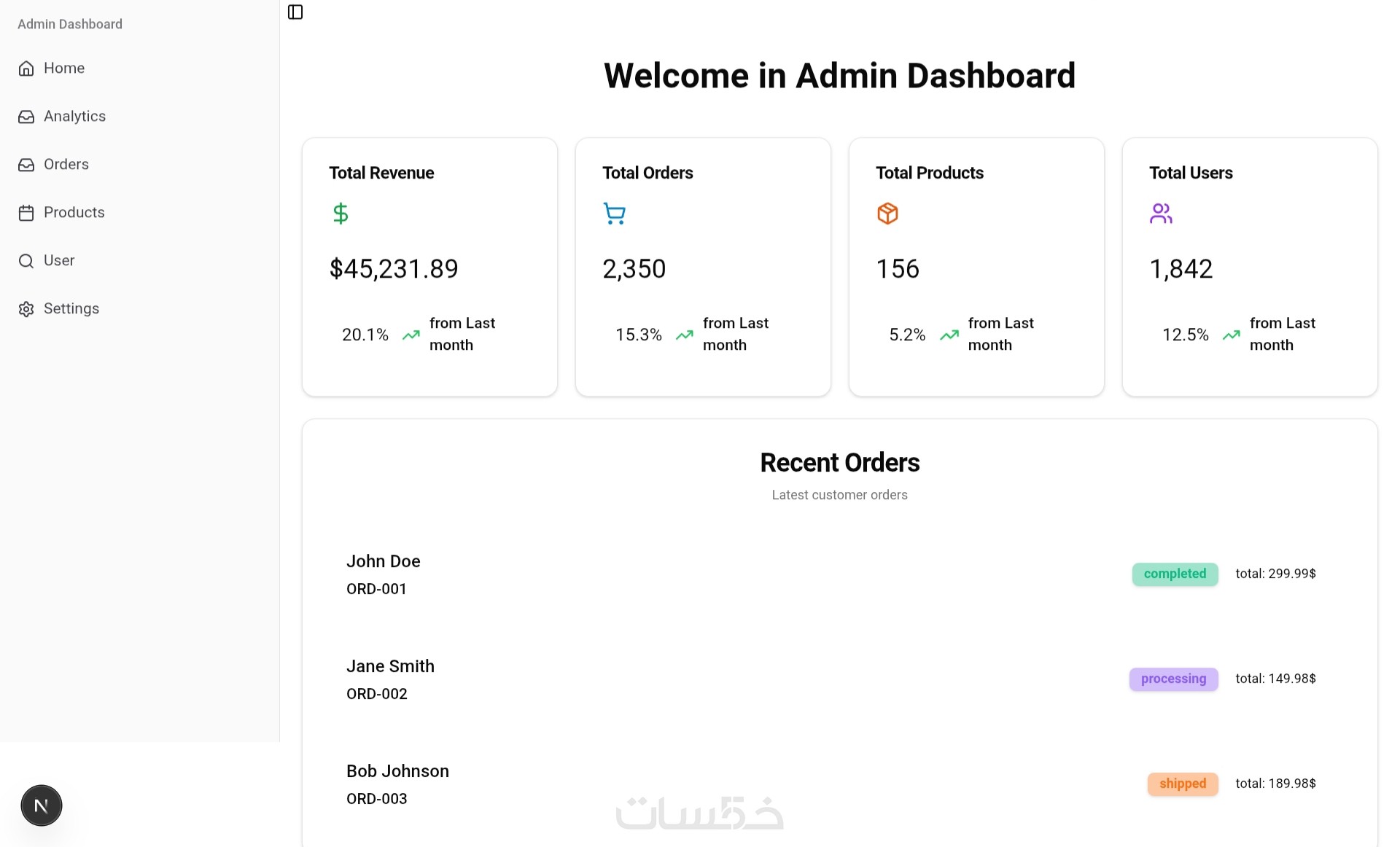Viewport: 1400px width, 847px height.
Task: Click the Settings gear icon
Action: point(26,309)
